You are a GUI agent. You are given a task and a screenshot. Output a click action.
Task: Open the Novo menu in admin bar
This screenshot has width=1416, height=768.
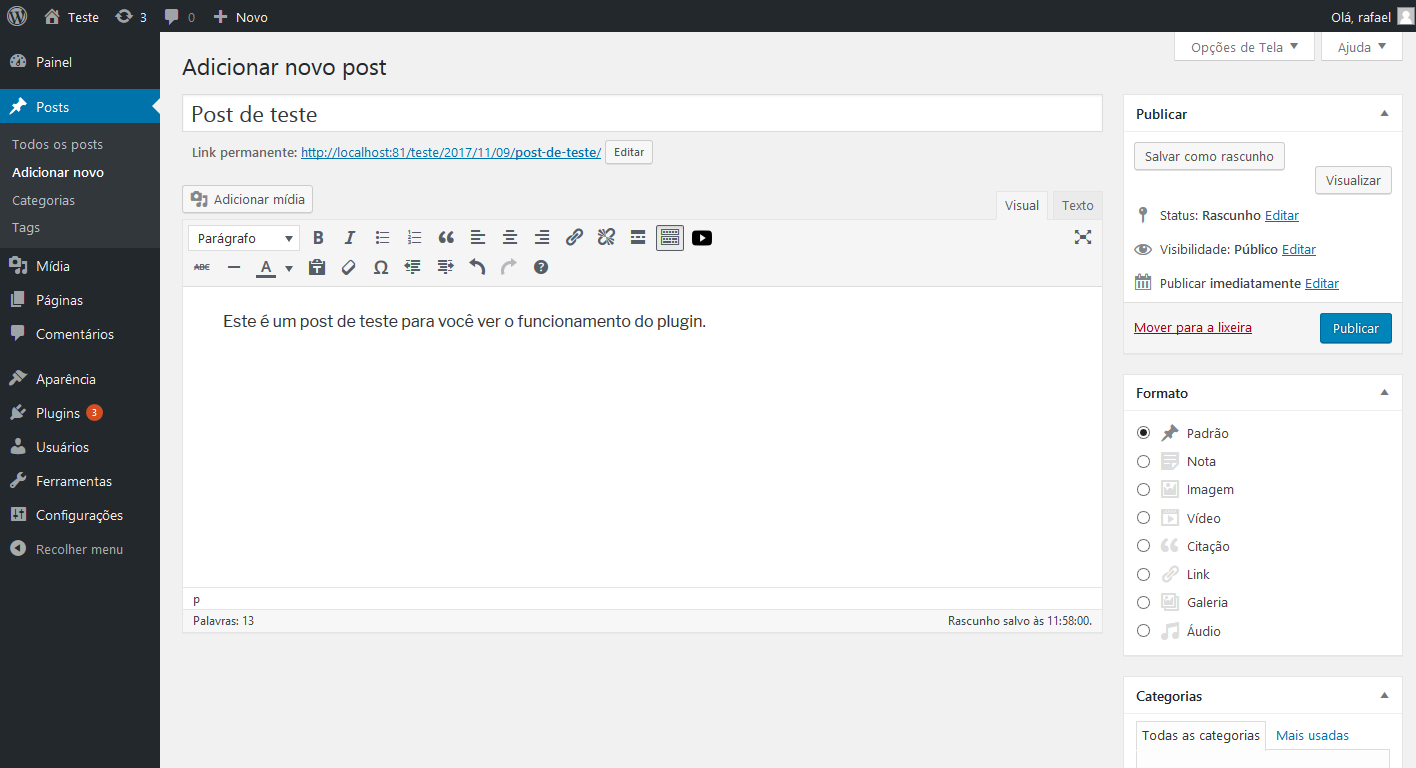240,16
